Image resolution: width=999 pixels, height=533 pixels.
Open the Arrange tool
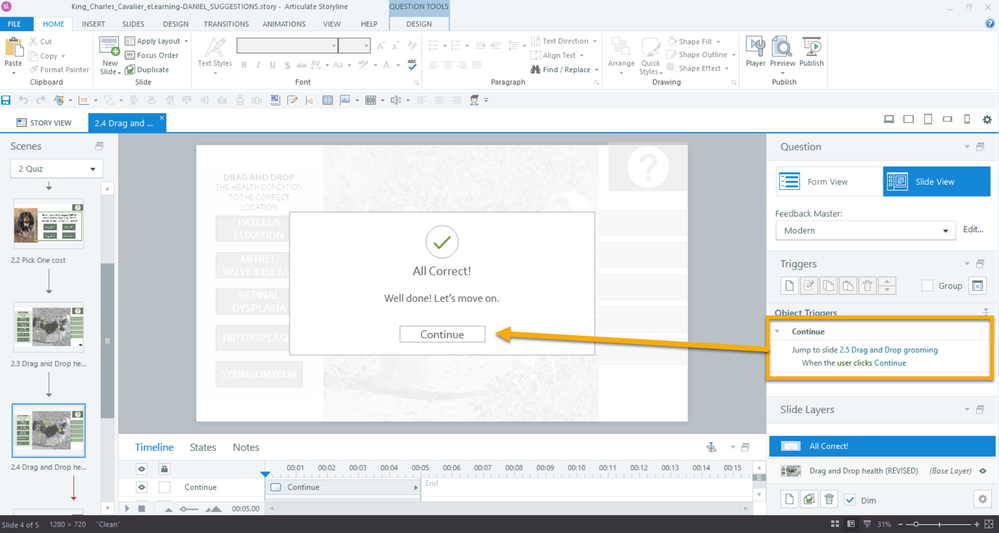[x=621, y=52]
